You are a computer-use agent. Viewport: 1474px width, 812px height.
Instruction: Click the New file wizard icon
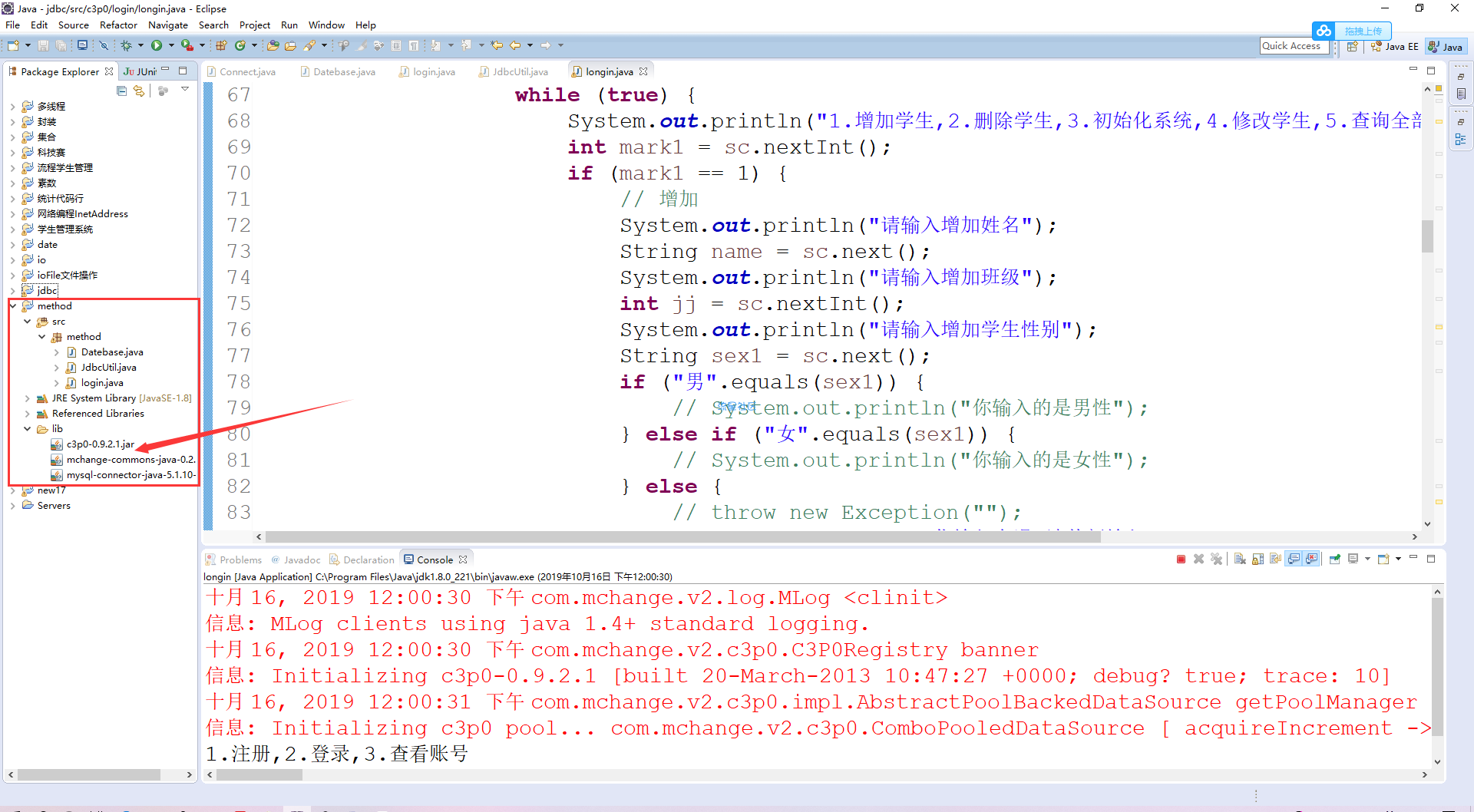pos(13,46)
